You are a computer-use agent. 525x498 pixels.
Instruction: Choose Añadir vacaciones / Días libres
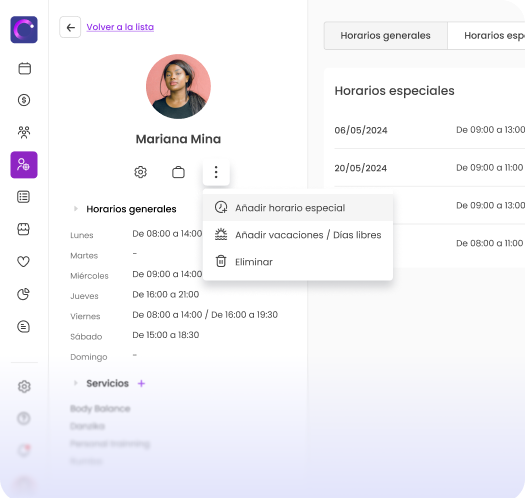click(298, 235)
